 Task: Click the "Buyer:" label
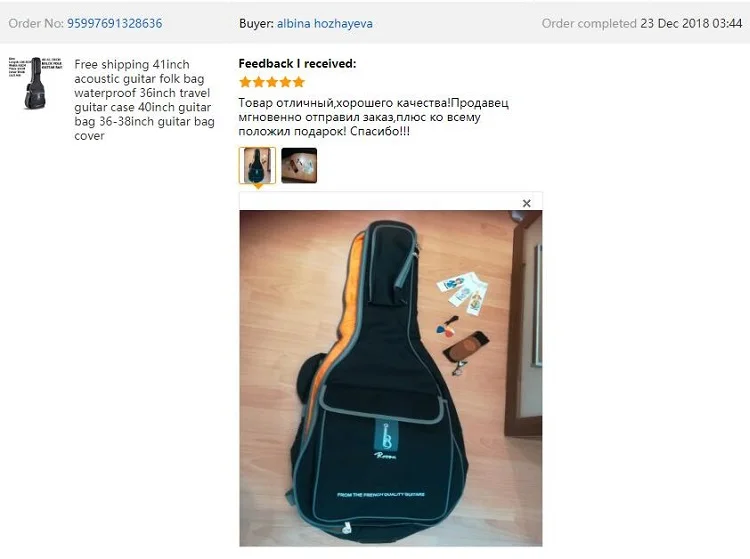(256, 23)
